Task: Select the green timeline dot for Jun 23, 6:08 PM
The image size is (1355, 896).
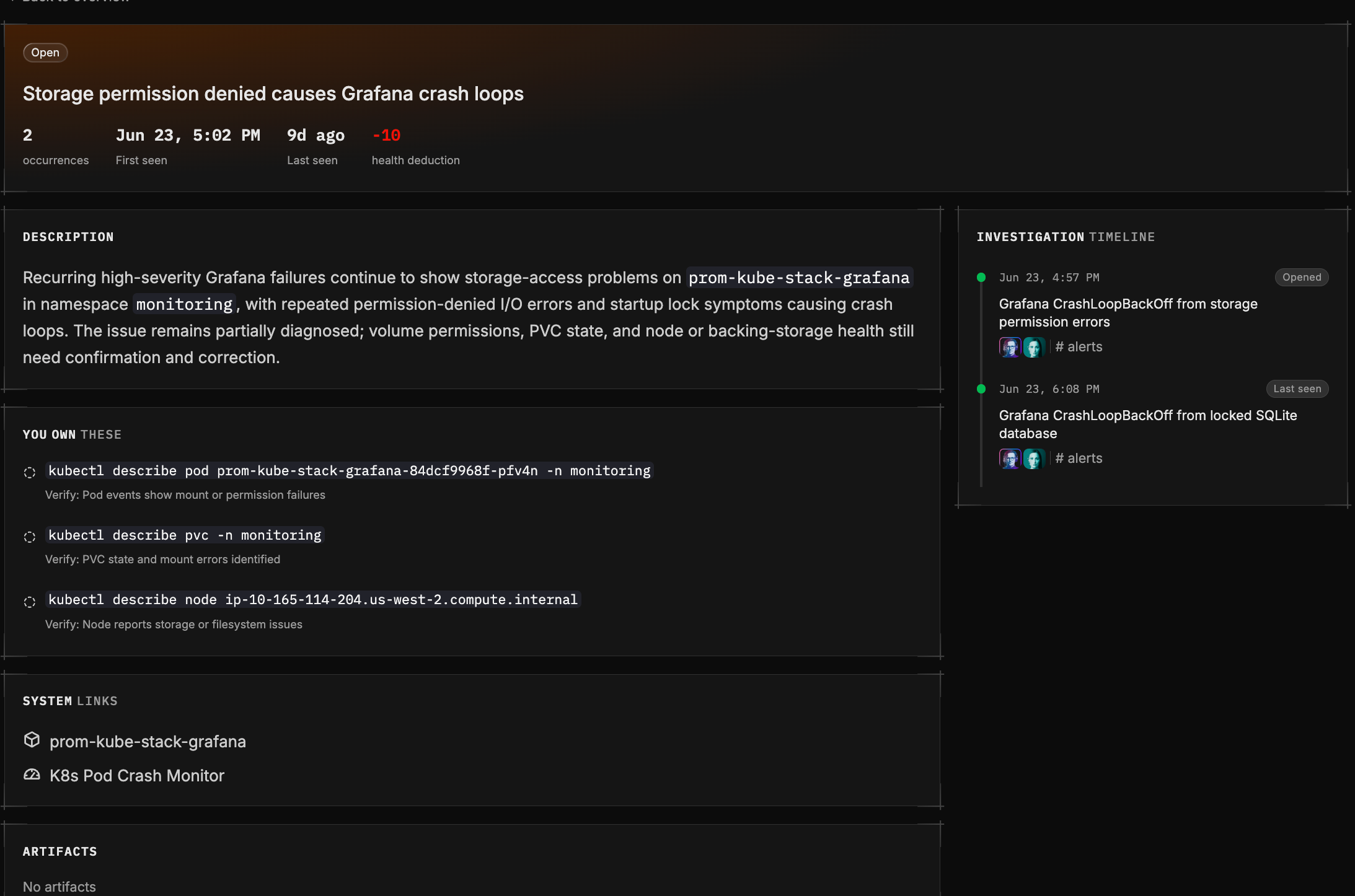Action: [981, 389]
